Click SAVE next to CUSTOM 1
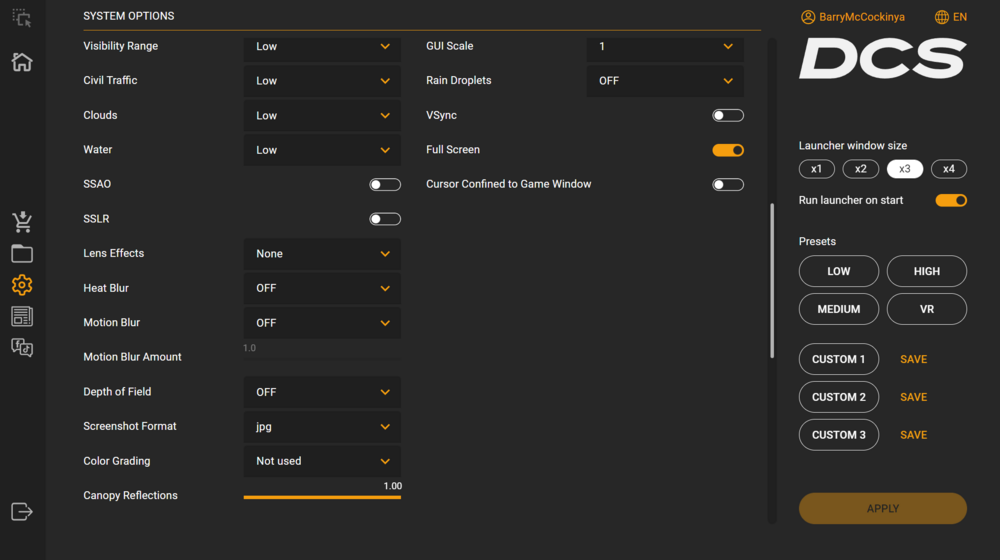The width and height of the screenshot is (1000, 560). tap(913, 359)
